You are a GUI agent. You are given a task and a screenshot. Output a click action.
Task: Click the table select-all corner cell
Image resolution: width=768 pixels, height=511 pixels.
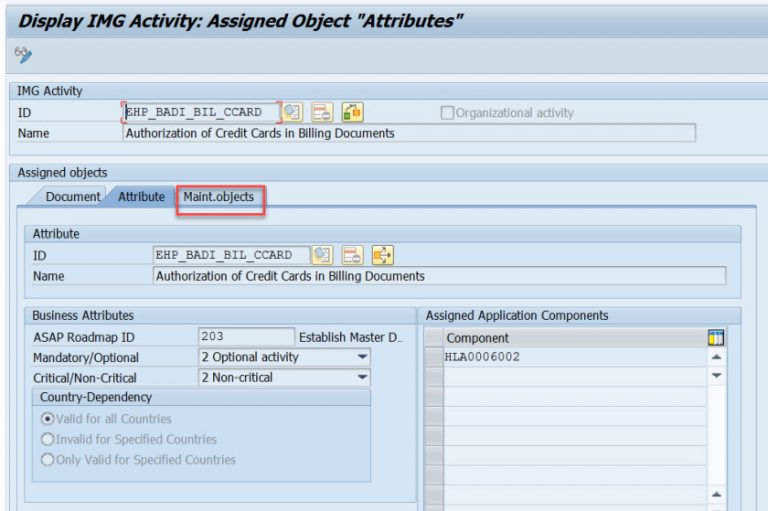434,338
